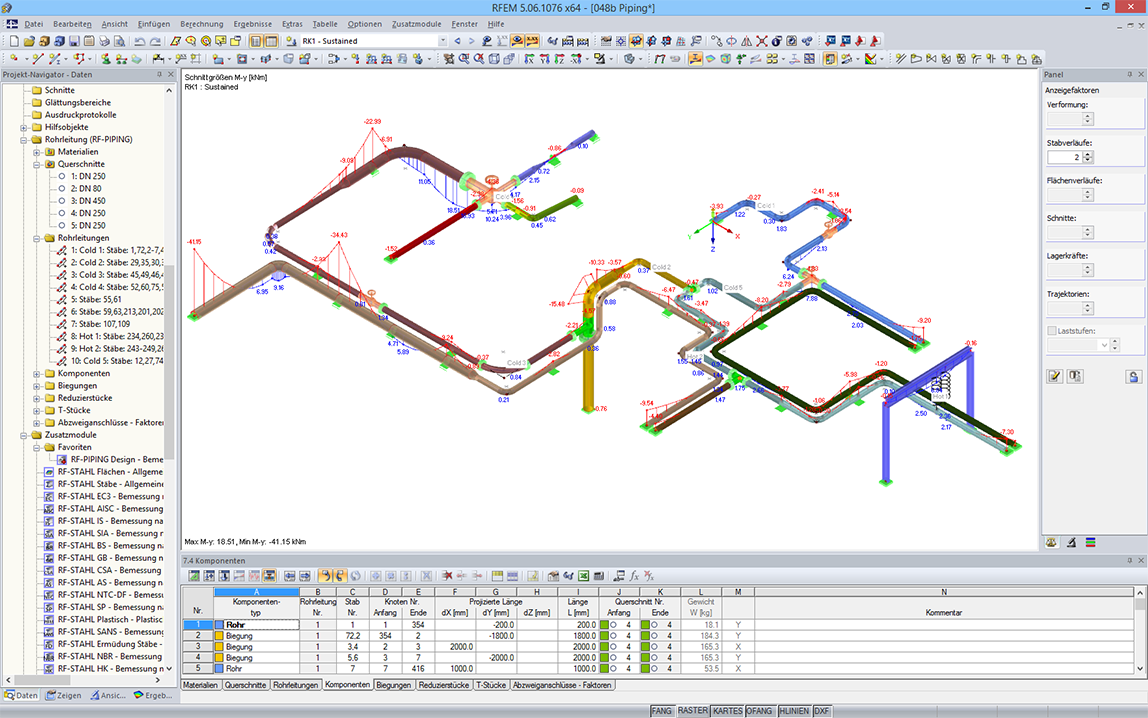Open the Berechnung menu
The width and height of the screenshot is (1148, 718).
[x=201, y=24]
